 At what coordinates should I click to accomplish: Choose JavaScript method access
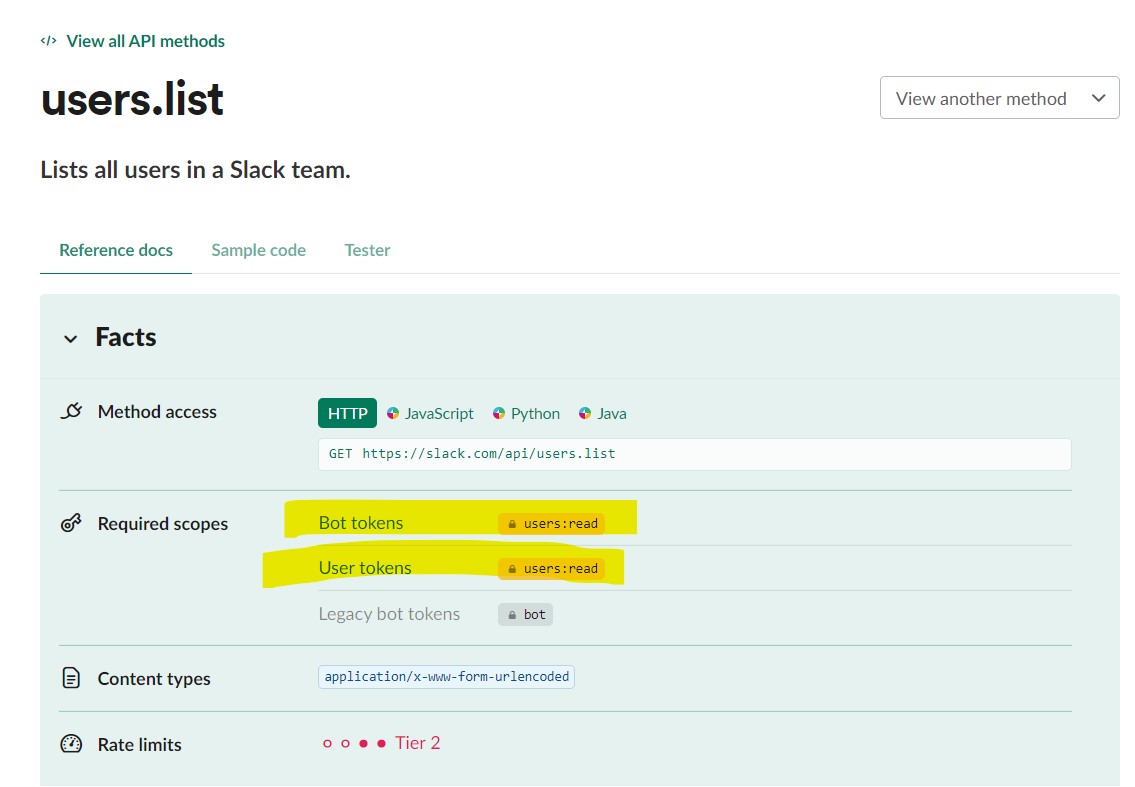[439, 413]
